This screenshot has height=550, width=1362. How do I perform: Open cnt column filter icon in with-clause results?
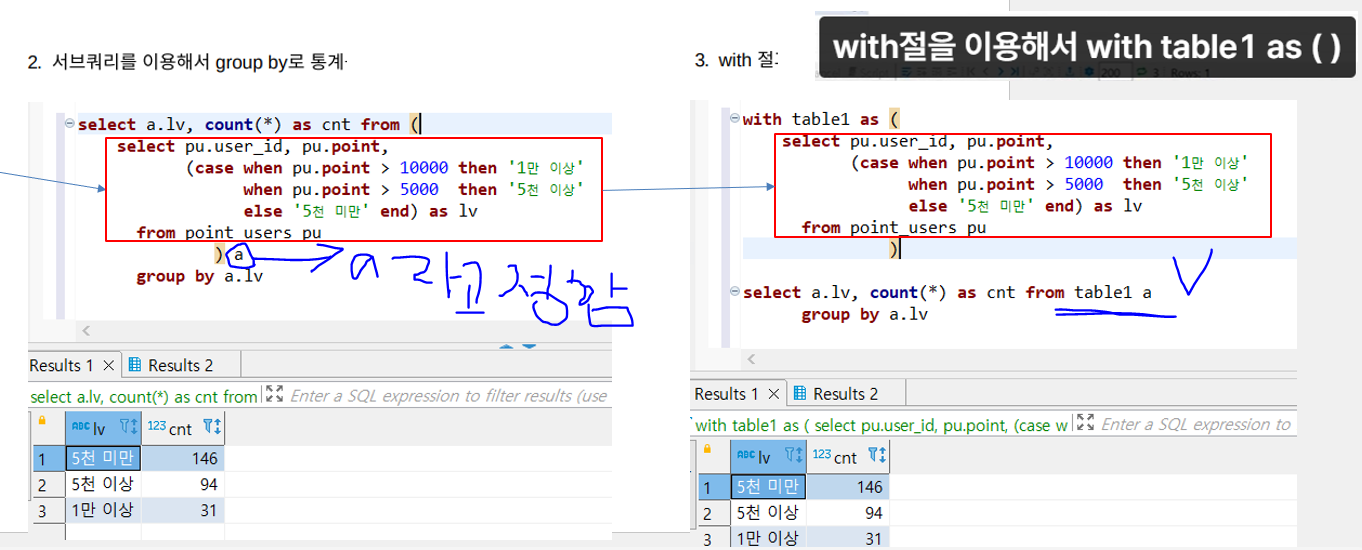[x=878, y=457]
